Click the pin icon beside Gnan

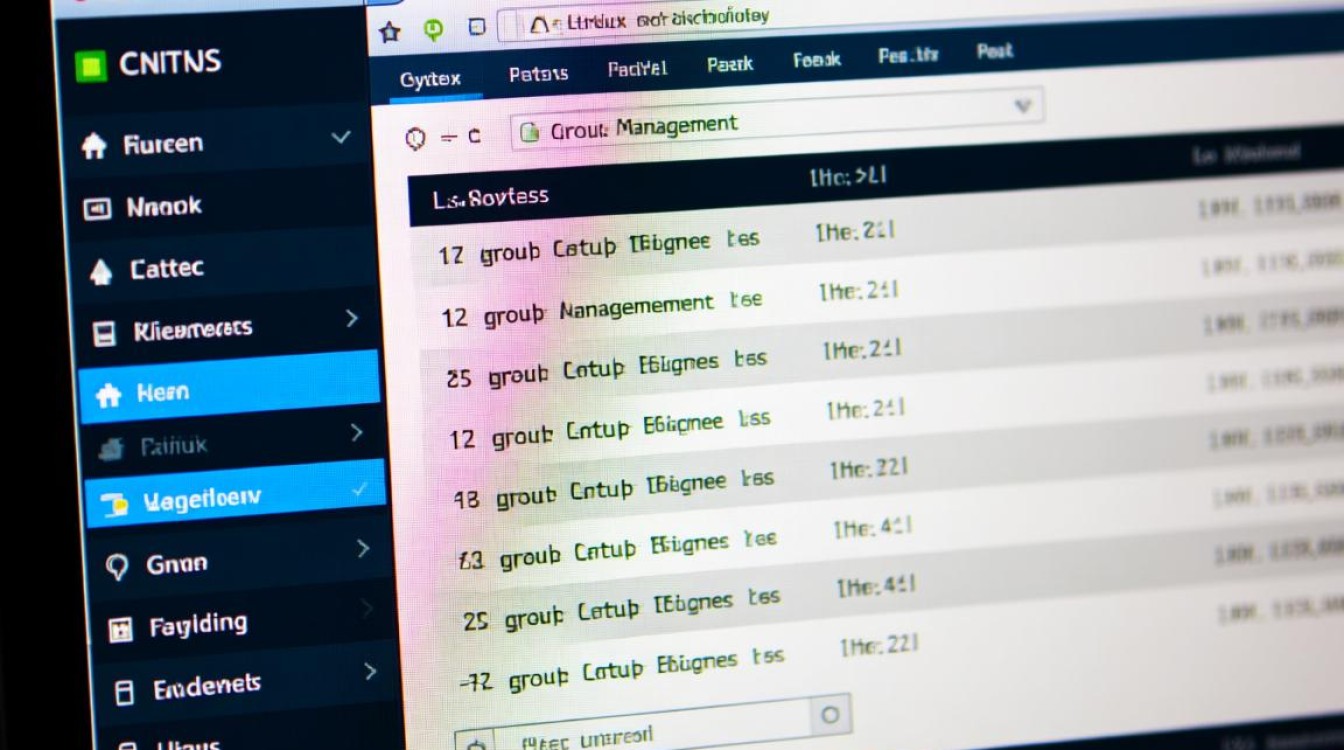117,568
